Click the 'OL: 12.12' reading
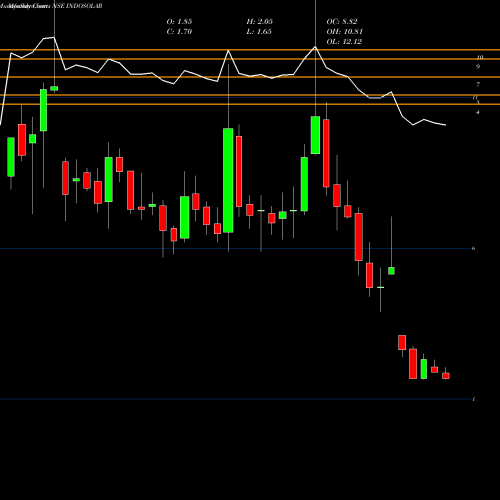The height and width of the screenshot is (500, 500). point(344,42)
